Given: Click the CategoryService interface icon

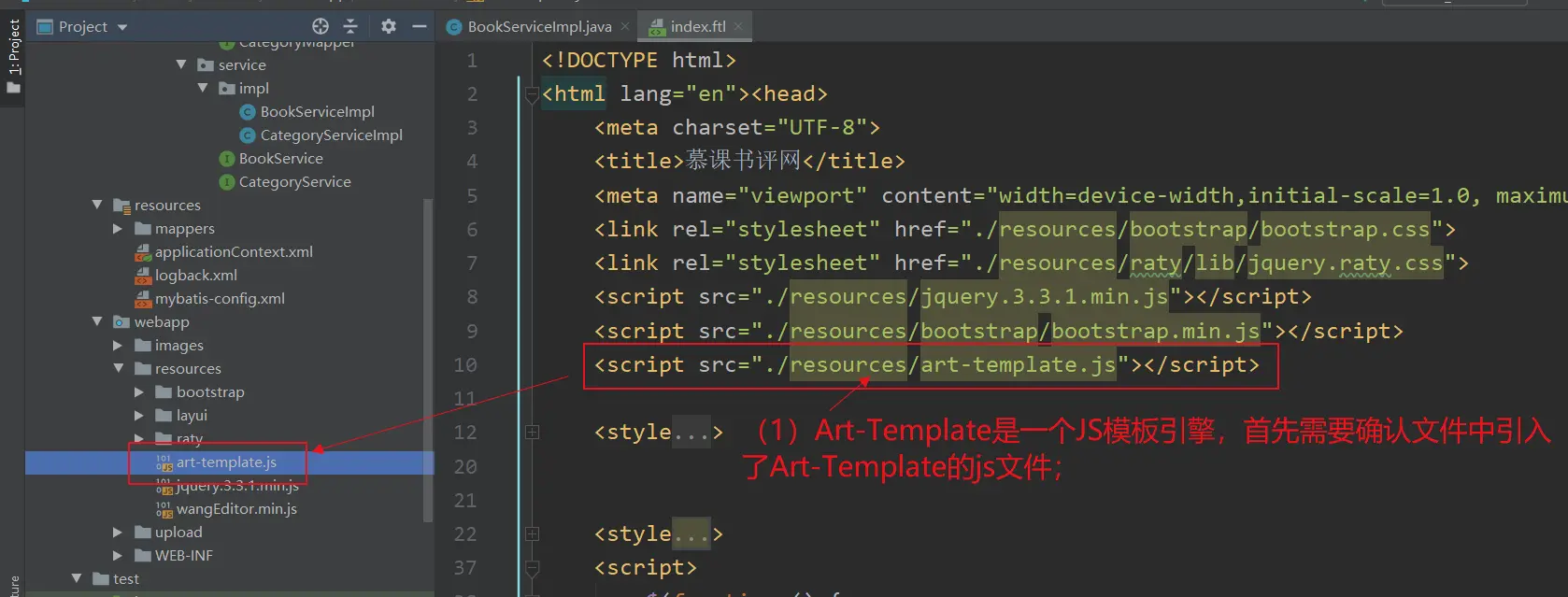Looking at the screenshot, I should pyautogui.click(x=226, y=181).
